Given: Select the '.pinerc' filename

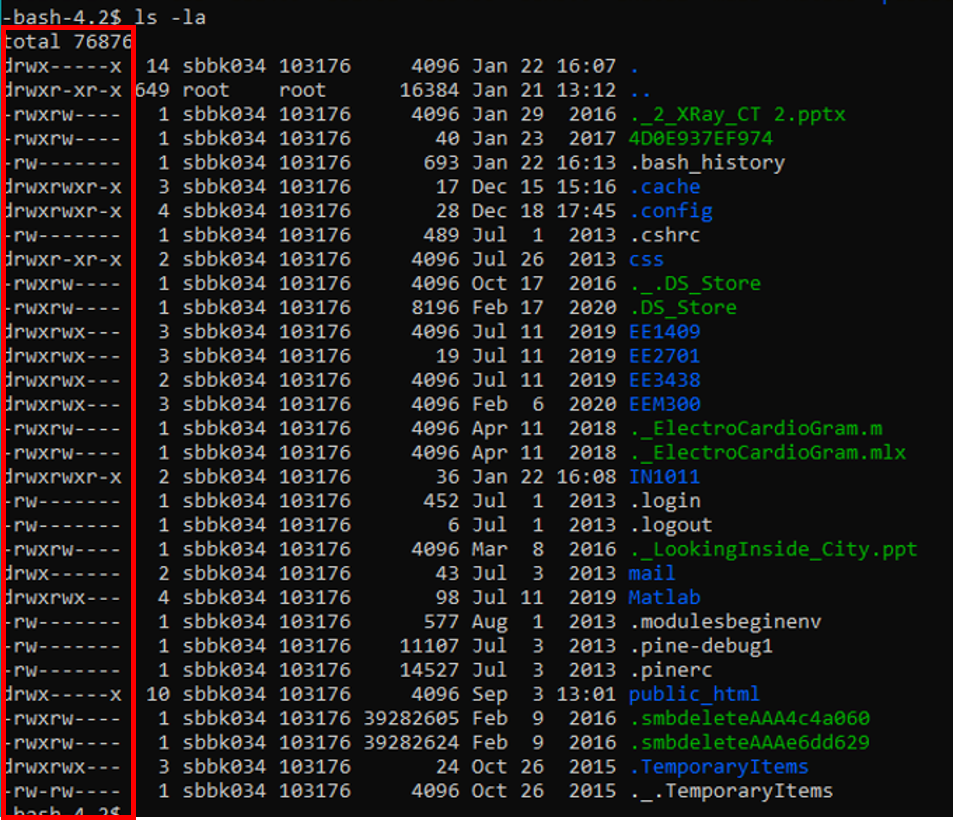Looking at the screenshot, I should [670, 670].
